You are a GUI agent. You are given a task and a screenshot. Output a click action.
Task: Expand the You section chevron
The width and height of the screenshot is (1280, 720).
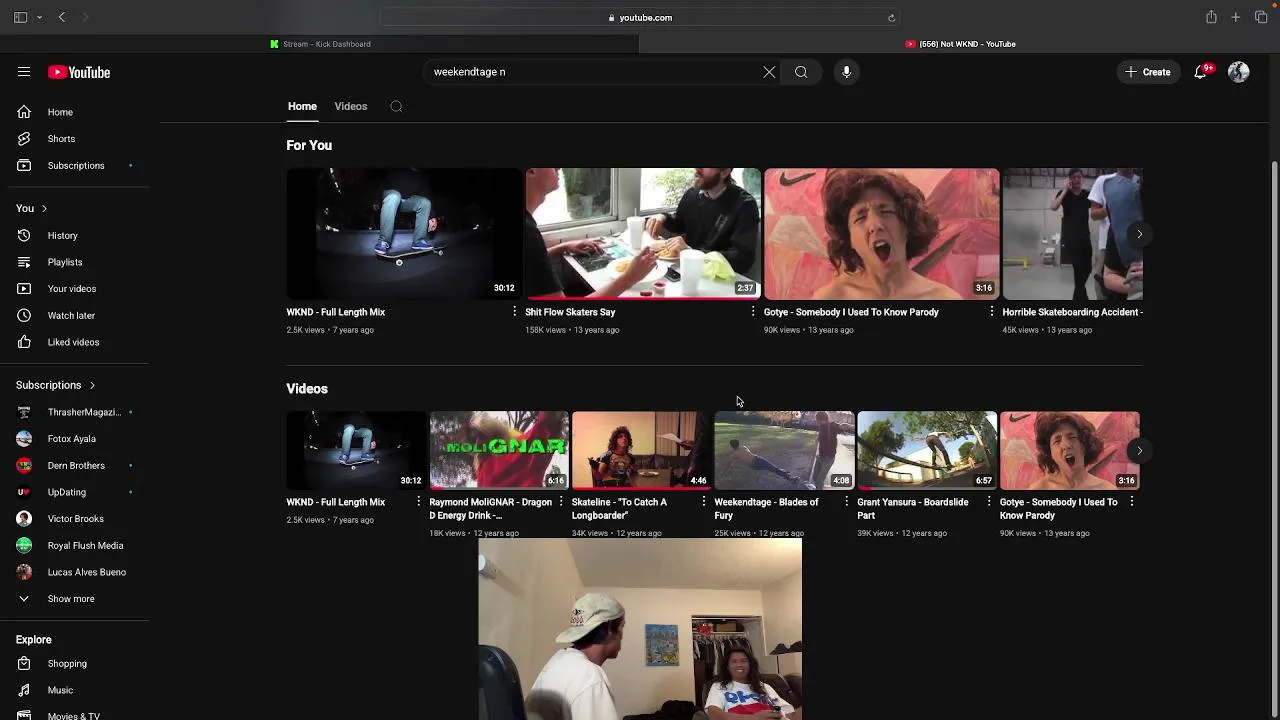(44, 208)
